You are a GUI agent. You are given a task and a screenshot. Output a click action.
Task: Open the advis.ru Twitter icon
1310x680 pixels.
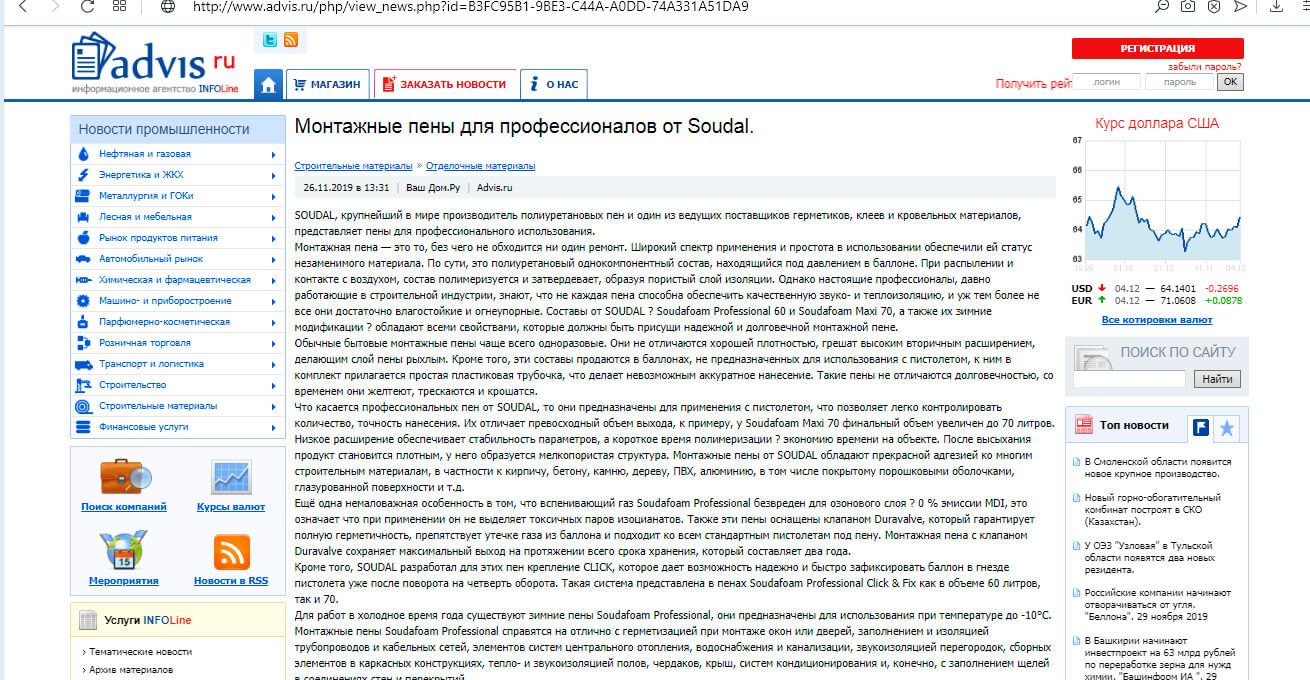tap(270, 40)
